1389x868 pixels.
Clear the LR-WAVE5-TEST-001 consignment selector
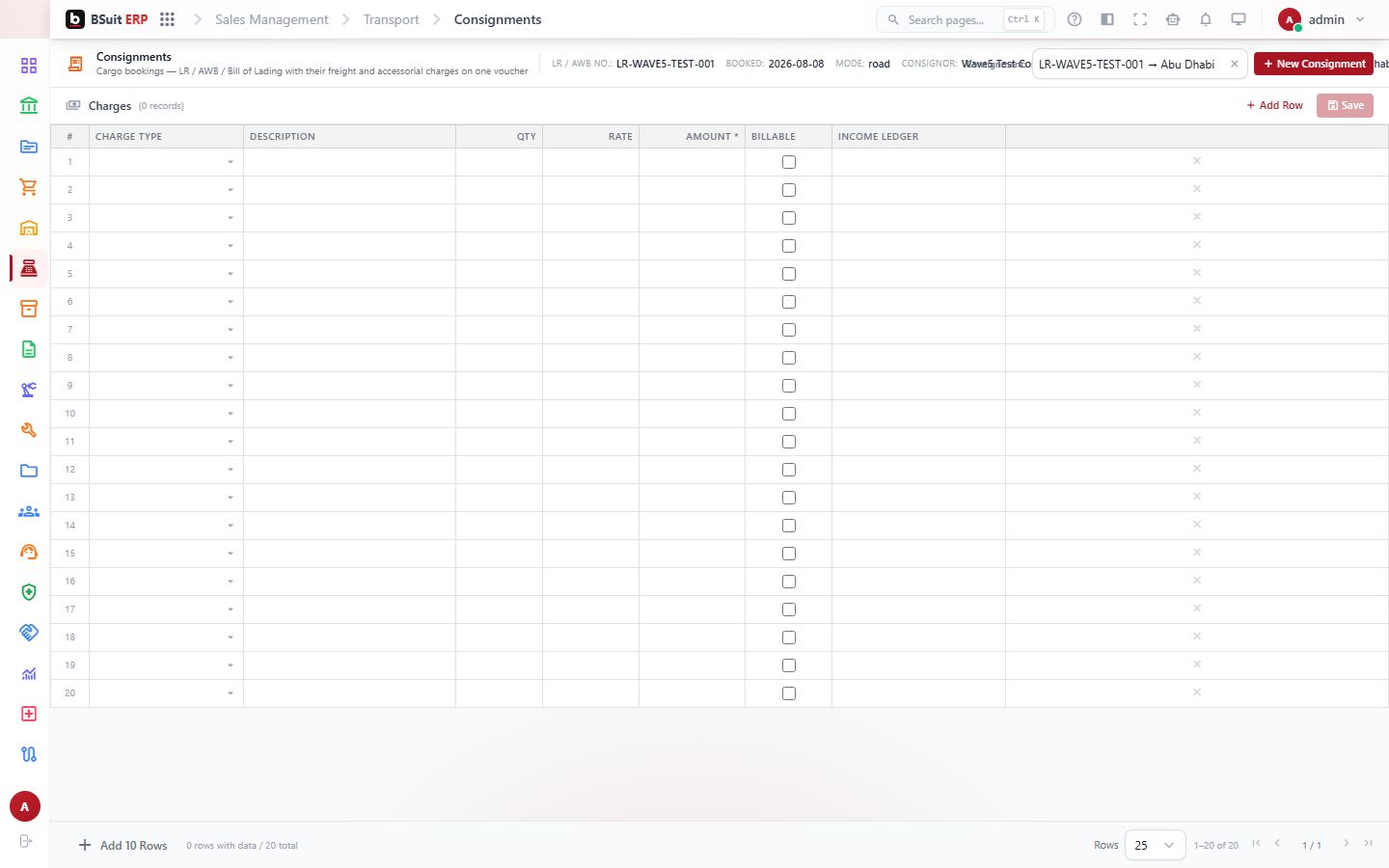coord(1234,64)
